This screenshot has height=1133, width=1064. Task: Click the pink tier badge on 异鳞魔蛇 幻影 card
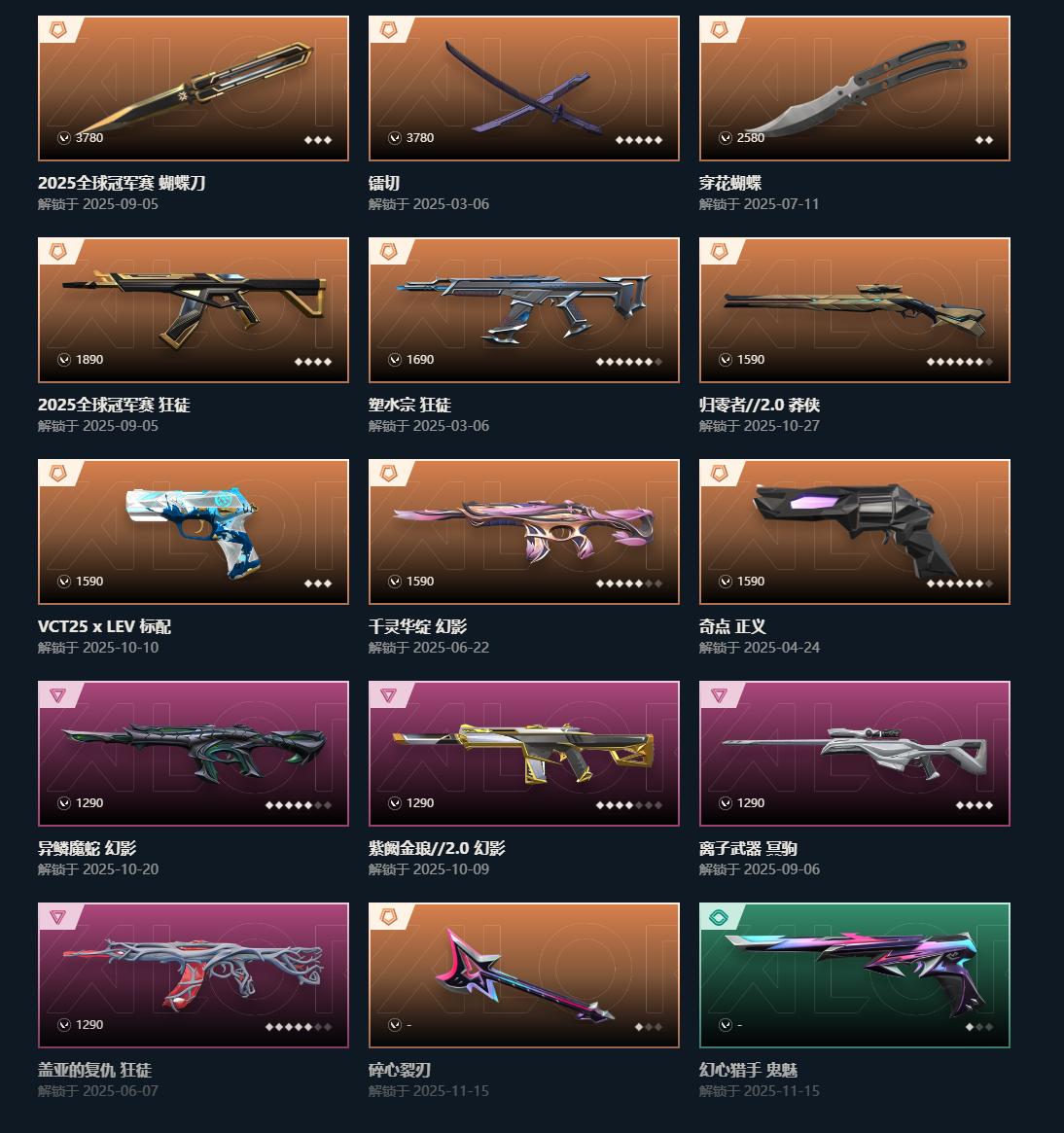pyautogui.click(x=57, y=695)
